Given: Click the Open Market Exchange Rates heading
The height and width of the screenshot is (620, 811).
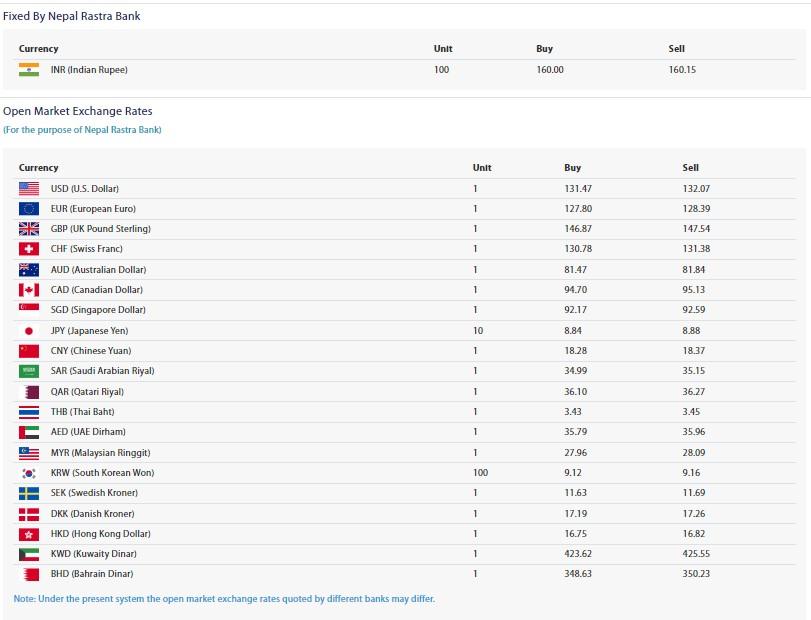Looking at the screenshot, I should (x=78, y=111).
